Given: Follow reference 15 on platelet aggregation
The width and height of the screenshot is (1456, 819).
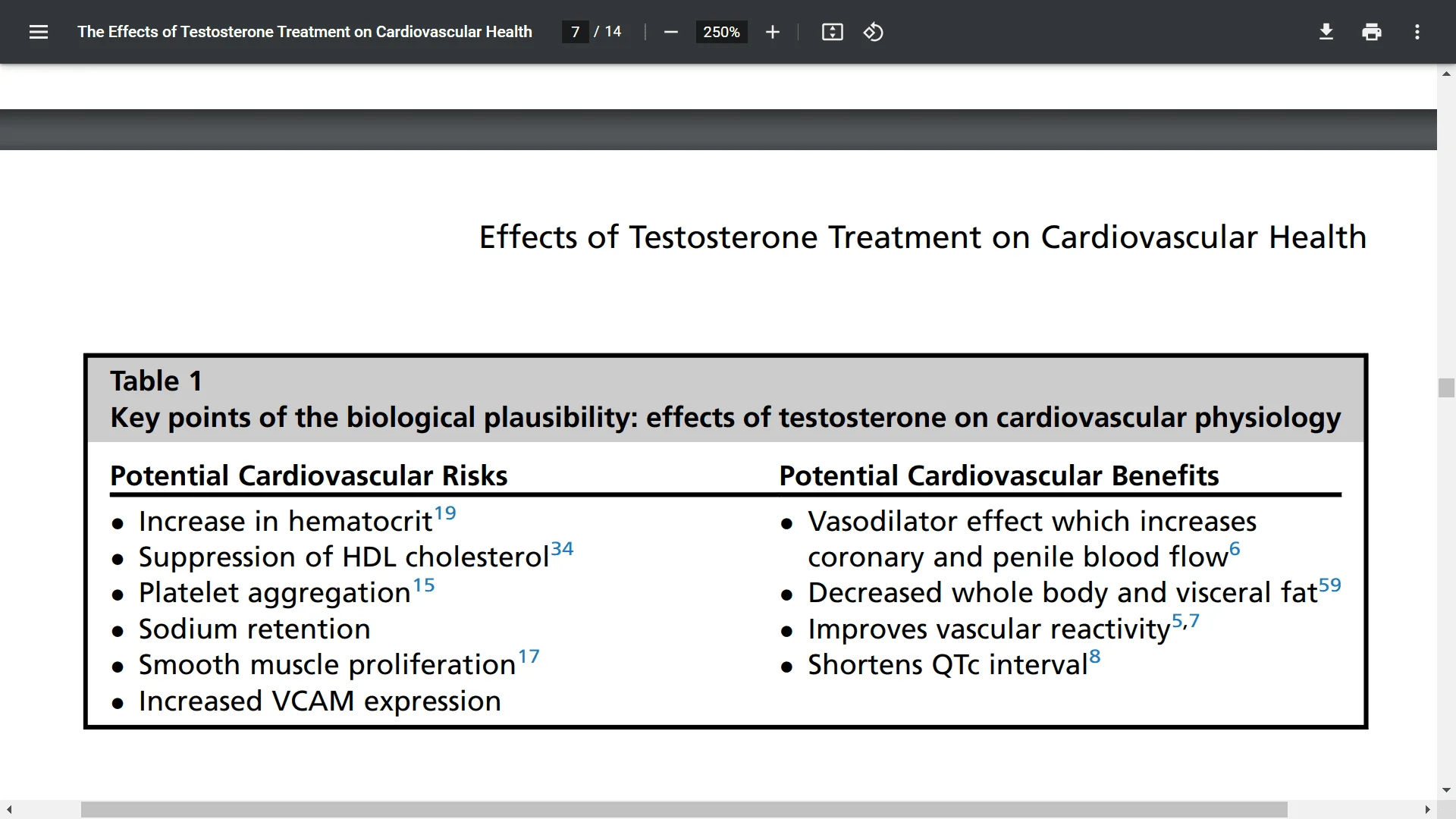Looking at the screenshot, I should pos(424,585).
